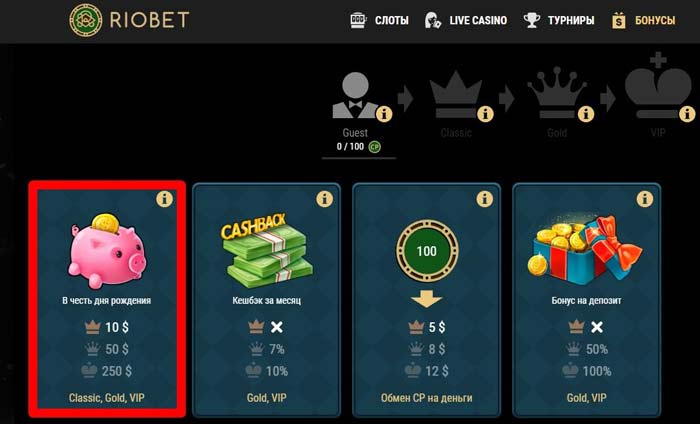Click the pink piggy bank image
This screenshot has width=700, height=424.
coord(106,251)
